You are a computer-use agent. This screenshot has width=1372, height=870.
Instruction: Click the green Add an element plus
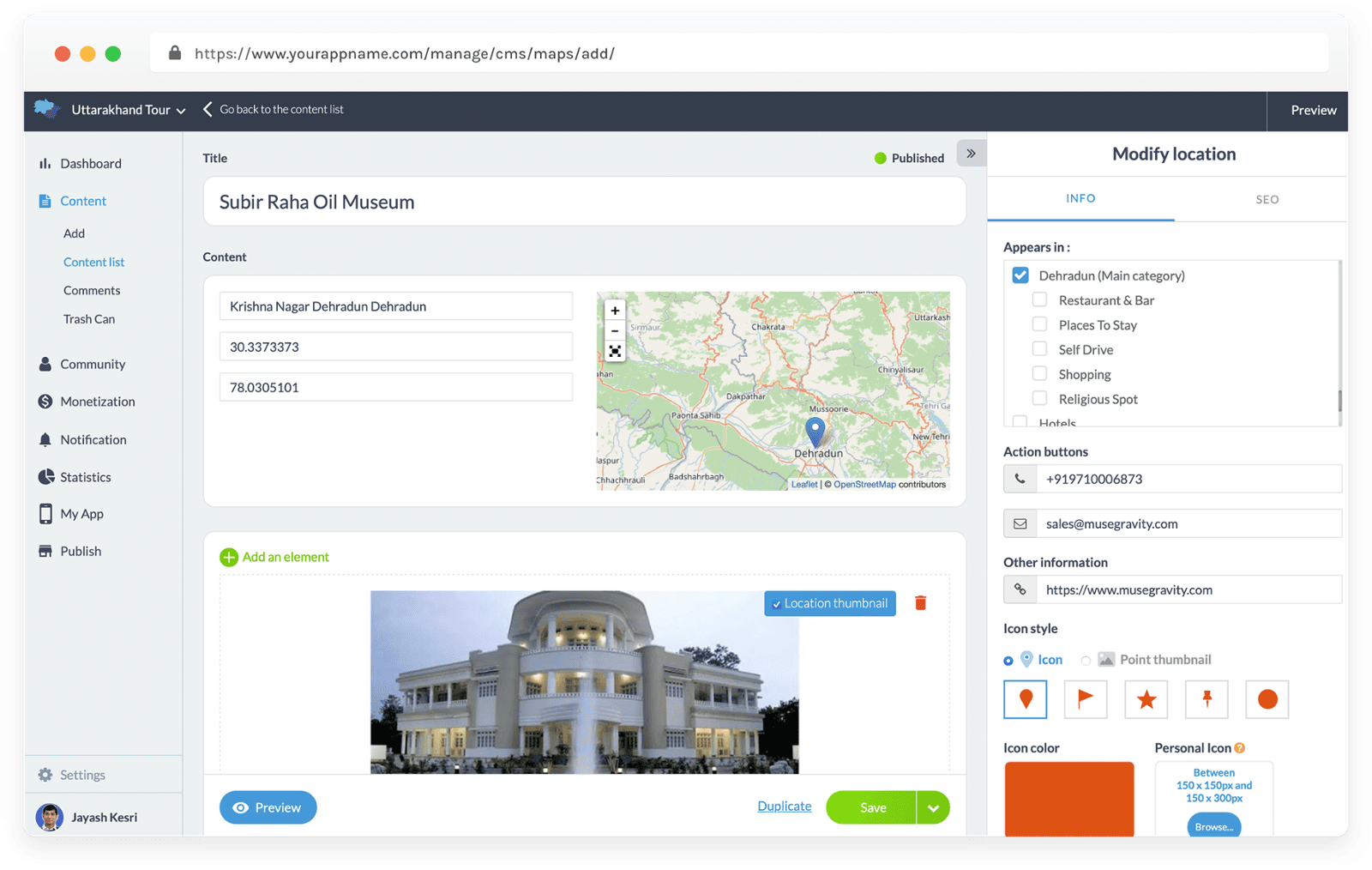click(229, 558)
